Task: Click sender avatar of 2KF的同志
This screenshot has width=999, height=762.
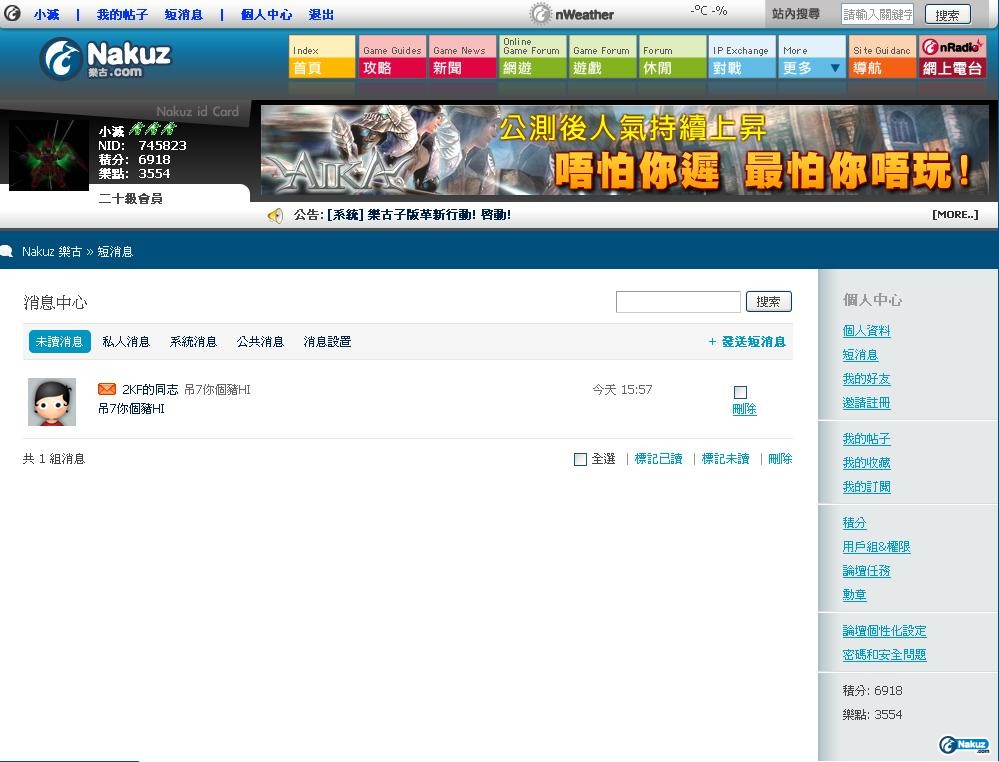Action: tap(52, 402)
